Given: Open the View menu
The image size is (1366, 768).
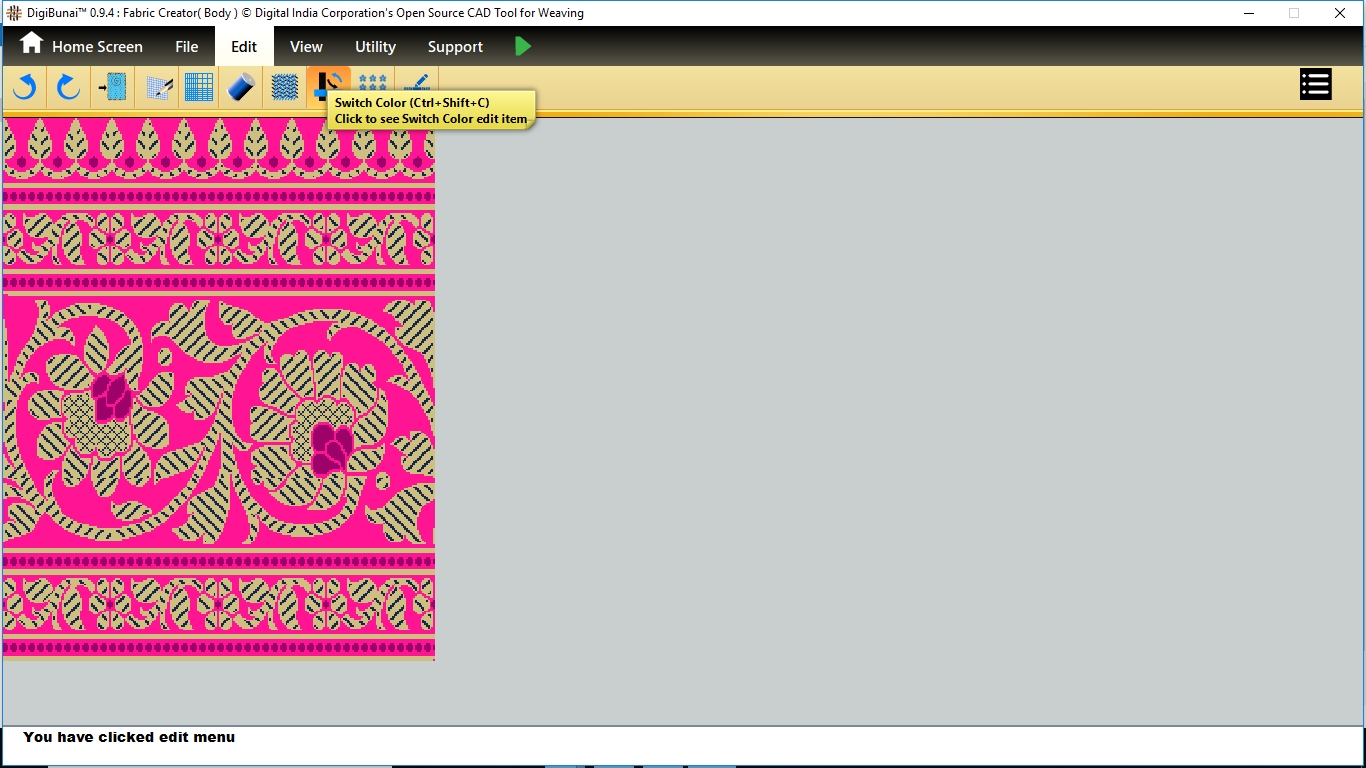Looking at the screenshot, I should (306, 47).
